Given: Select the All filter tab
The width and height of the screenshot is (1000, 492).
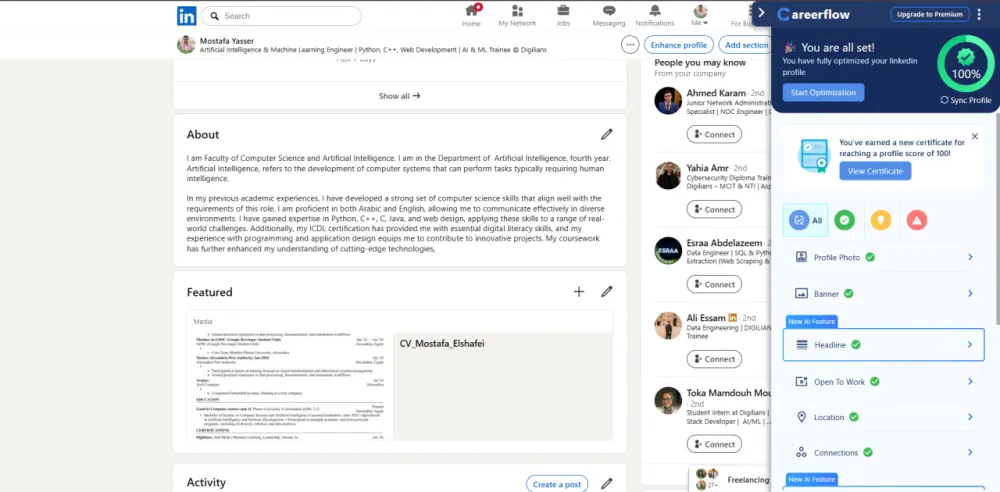Looking at the screenshot, I should (x=805, y=220).
